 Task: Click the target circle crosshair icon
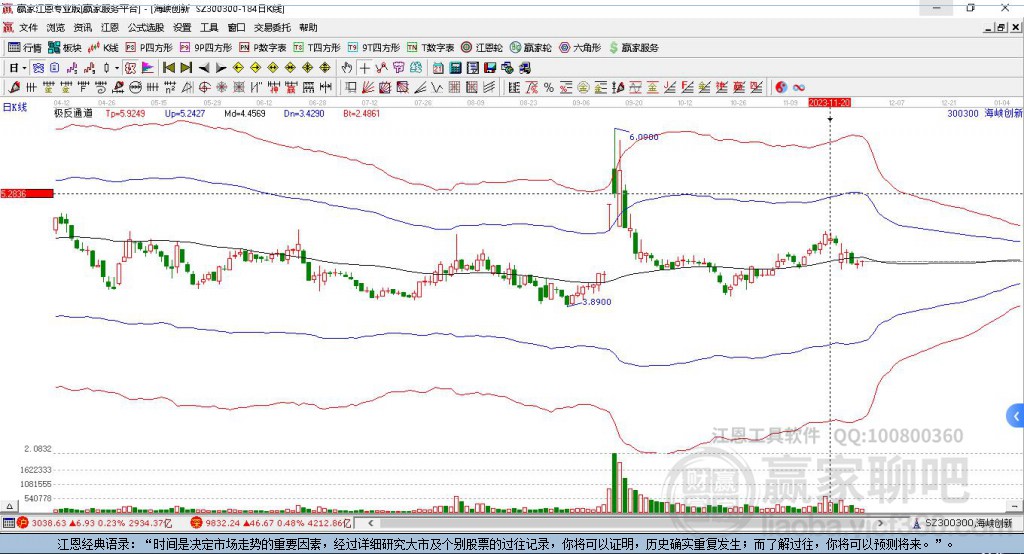click(204, 88)
